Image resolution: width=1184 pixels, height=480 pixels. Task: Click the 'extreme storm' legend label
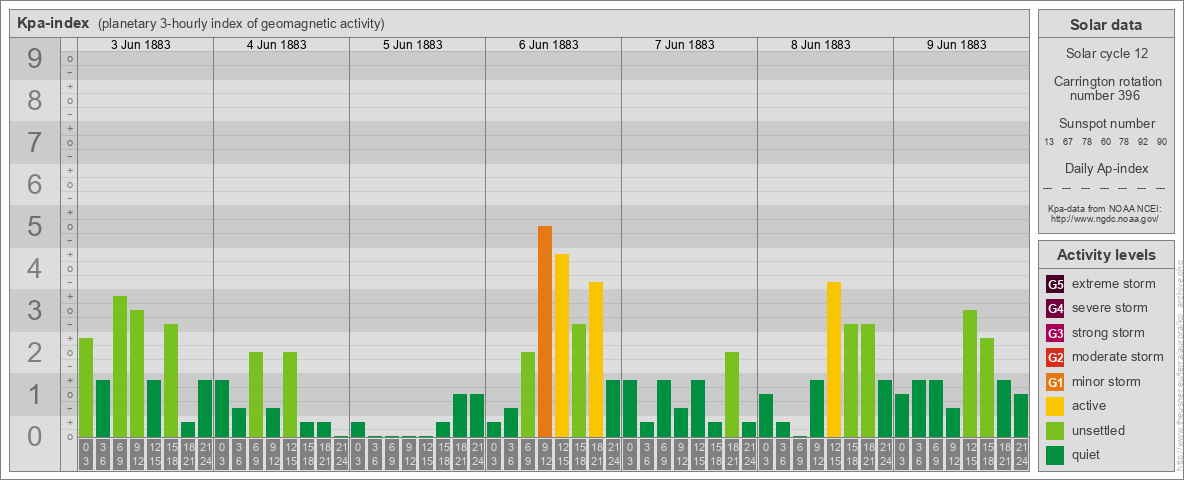point(1114,284)
